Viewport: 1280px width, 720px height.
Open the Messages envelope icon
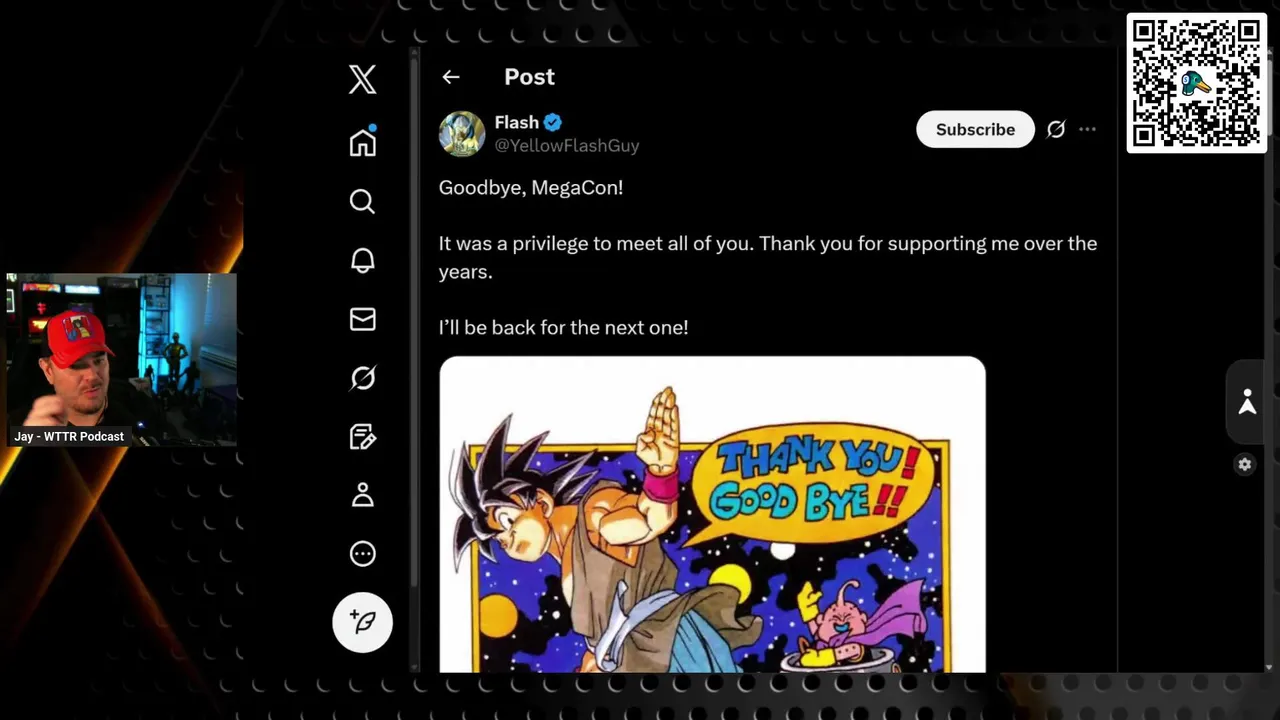(362, 319)
